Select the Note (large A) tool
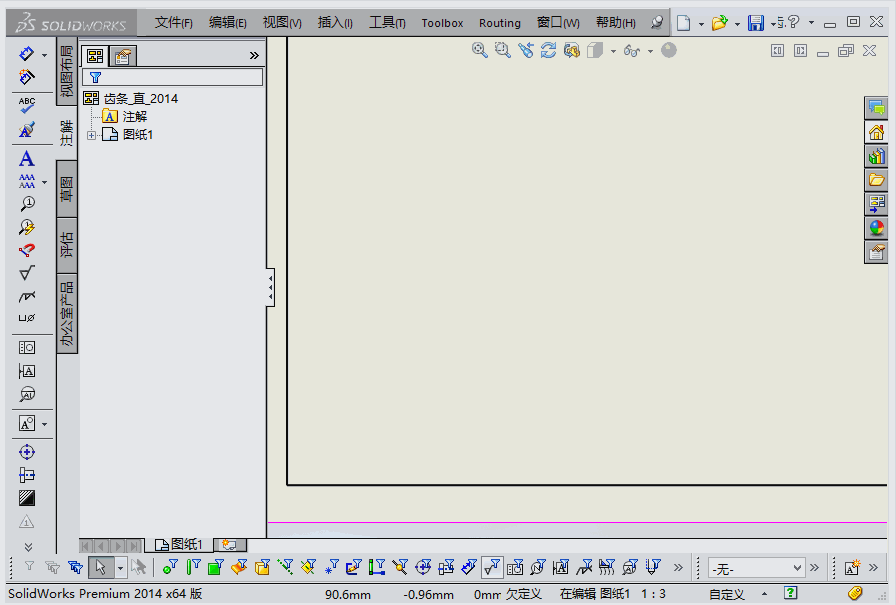 pos(26,158)
